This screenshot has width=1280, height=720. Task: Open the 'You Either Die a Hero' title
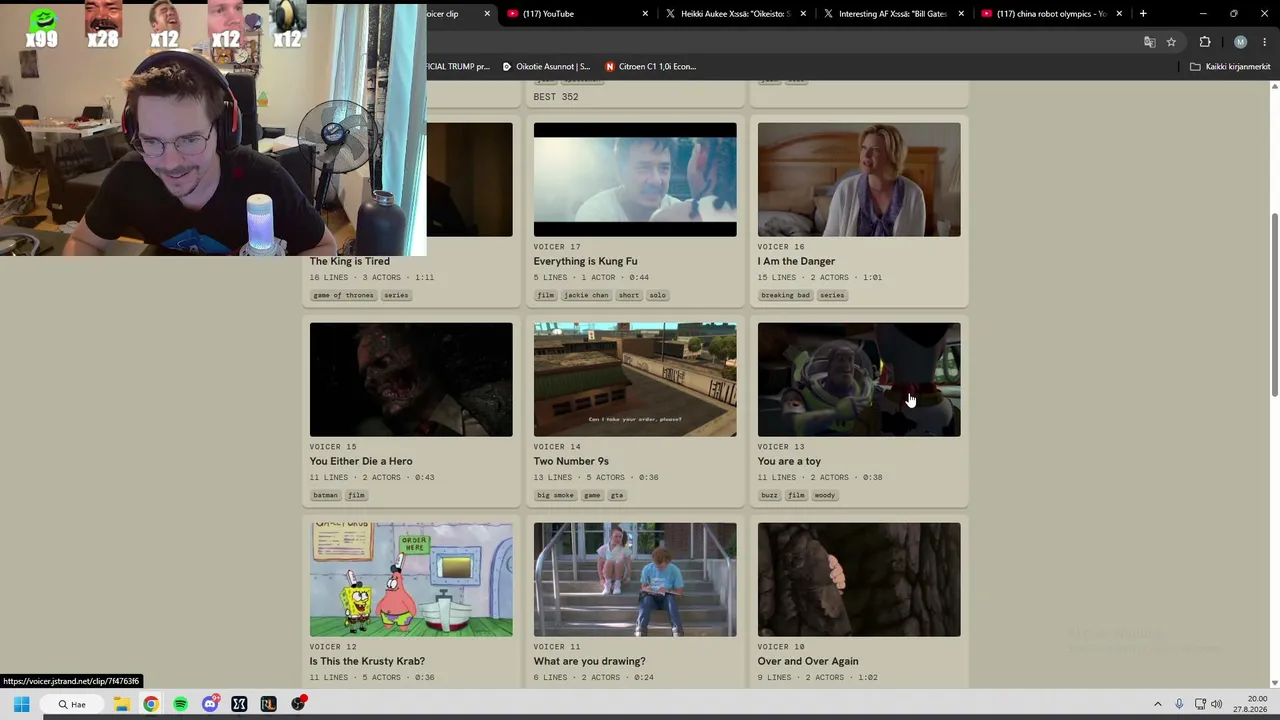(361, 461)
